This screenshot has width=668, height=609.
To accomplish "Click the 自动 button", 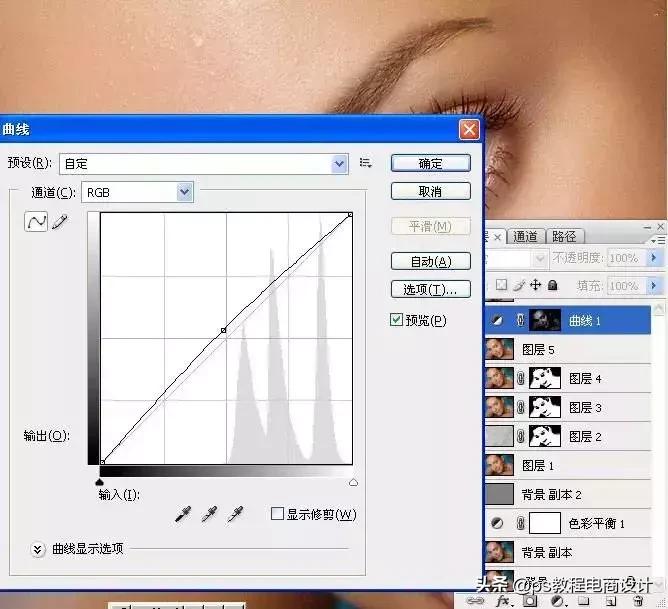I will pyautogui.click(x=431, y=261).
